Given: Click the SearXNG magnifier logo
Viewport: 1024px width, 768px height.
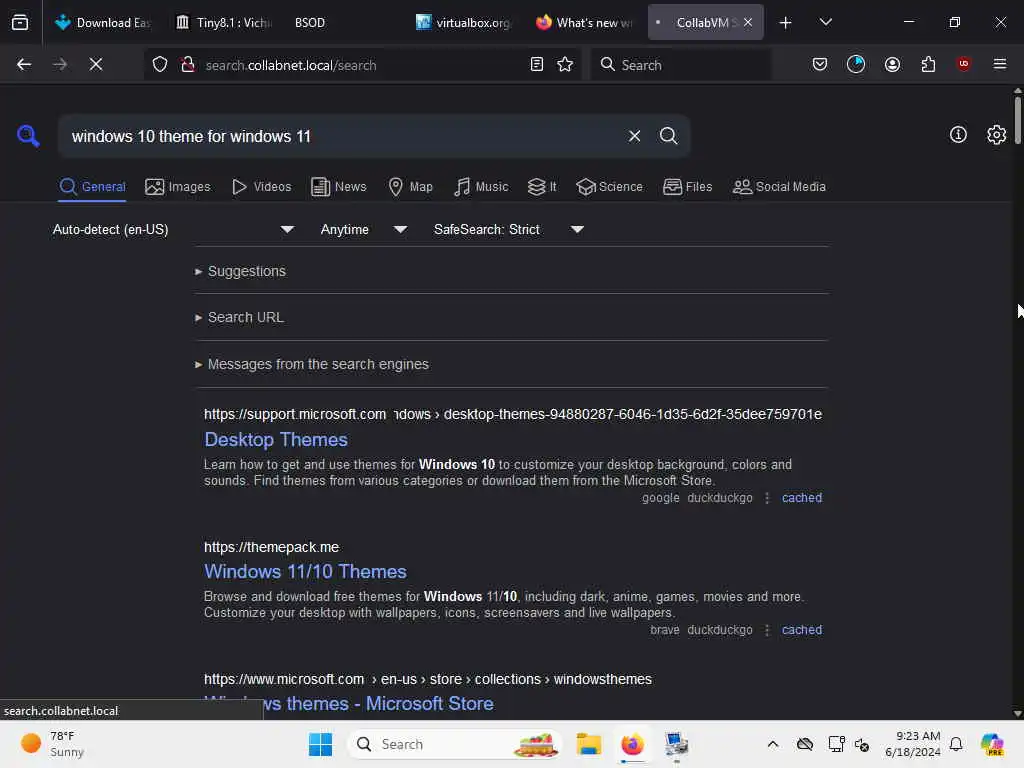Looking at the screenshot, I should pyautogui.click(x=28, y=136).
